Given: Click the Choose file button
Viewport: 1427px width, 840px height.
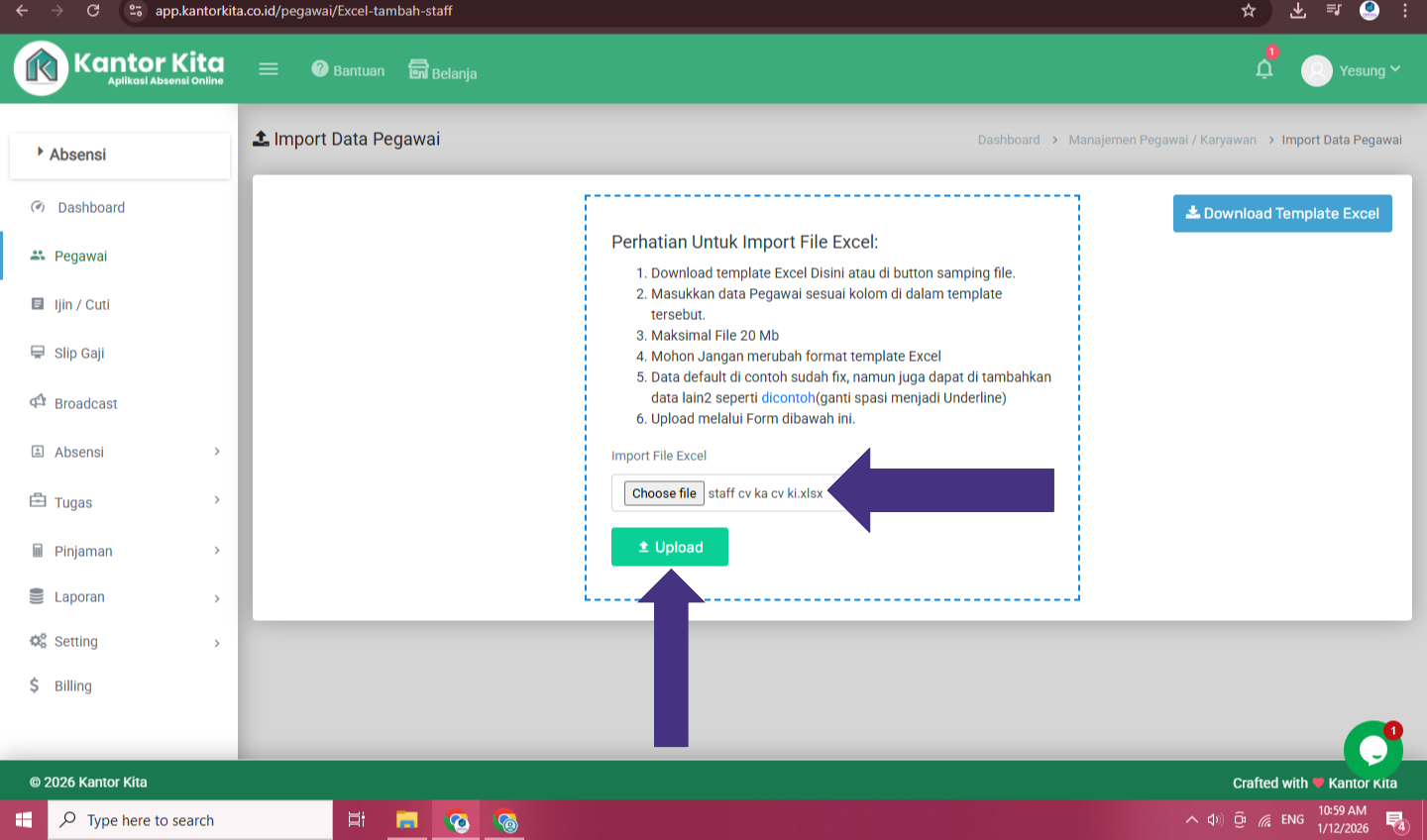Looking at the screenshot, I should tap(664, 493).
